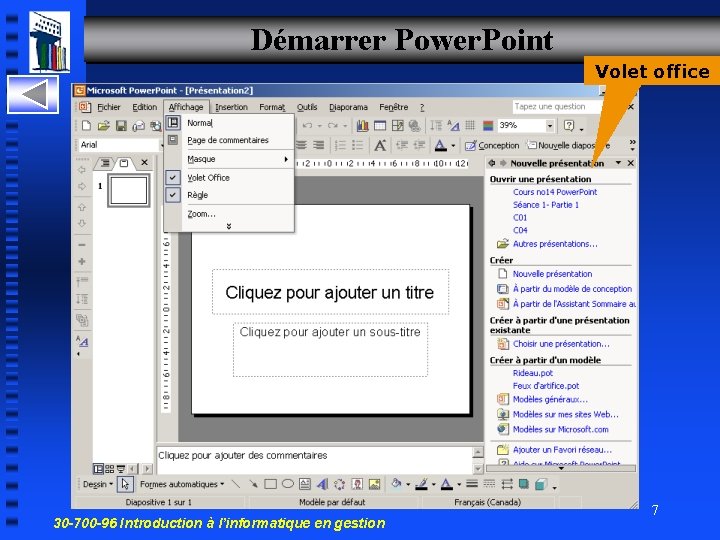
Task: Click the increase font size icon
Action: coord(380,146)
